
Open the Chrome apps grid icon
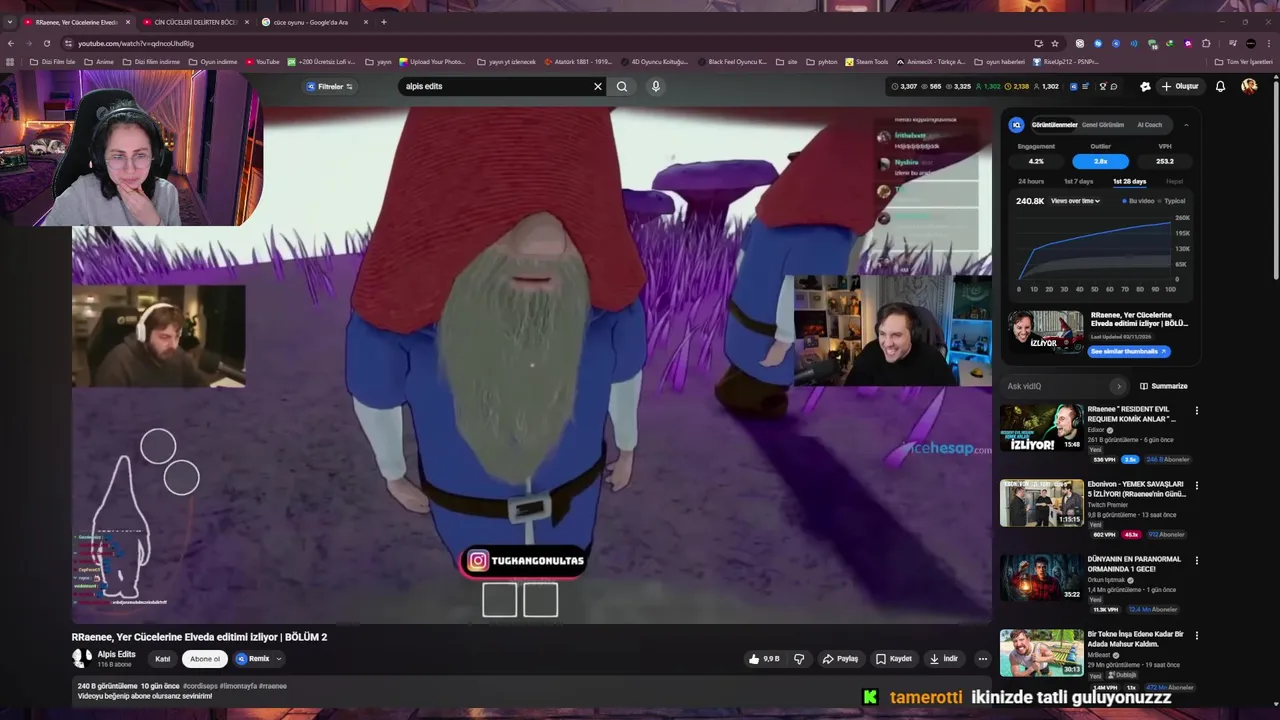[x=10, y=62]
